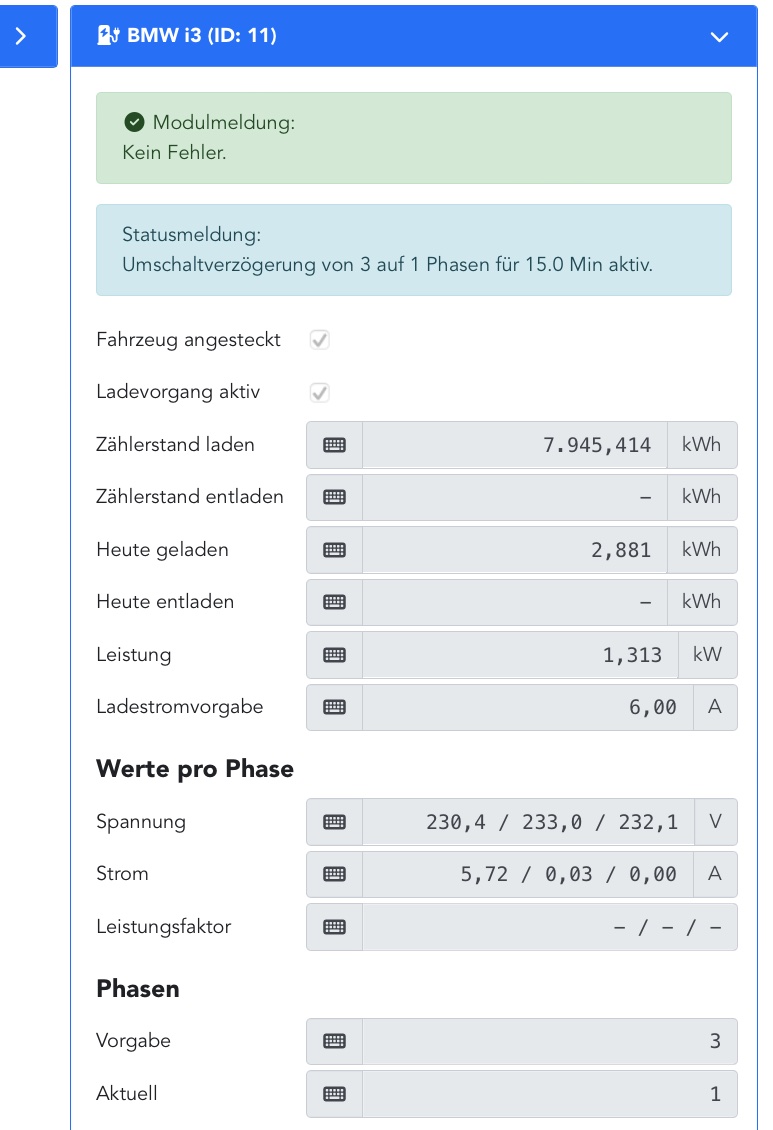Click the Phasen Aktuell value field
Viewport: 773px width, 1130px height.
549,1094
